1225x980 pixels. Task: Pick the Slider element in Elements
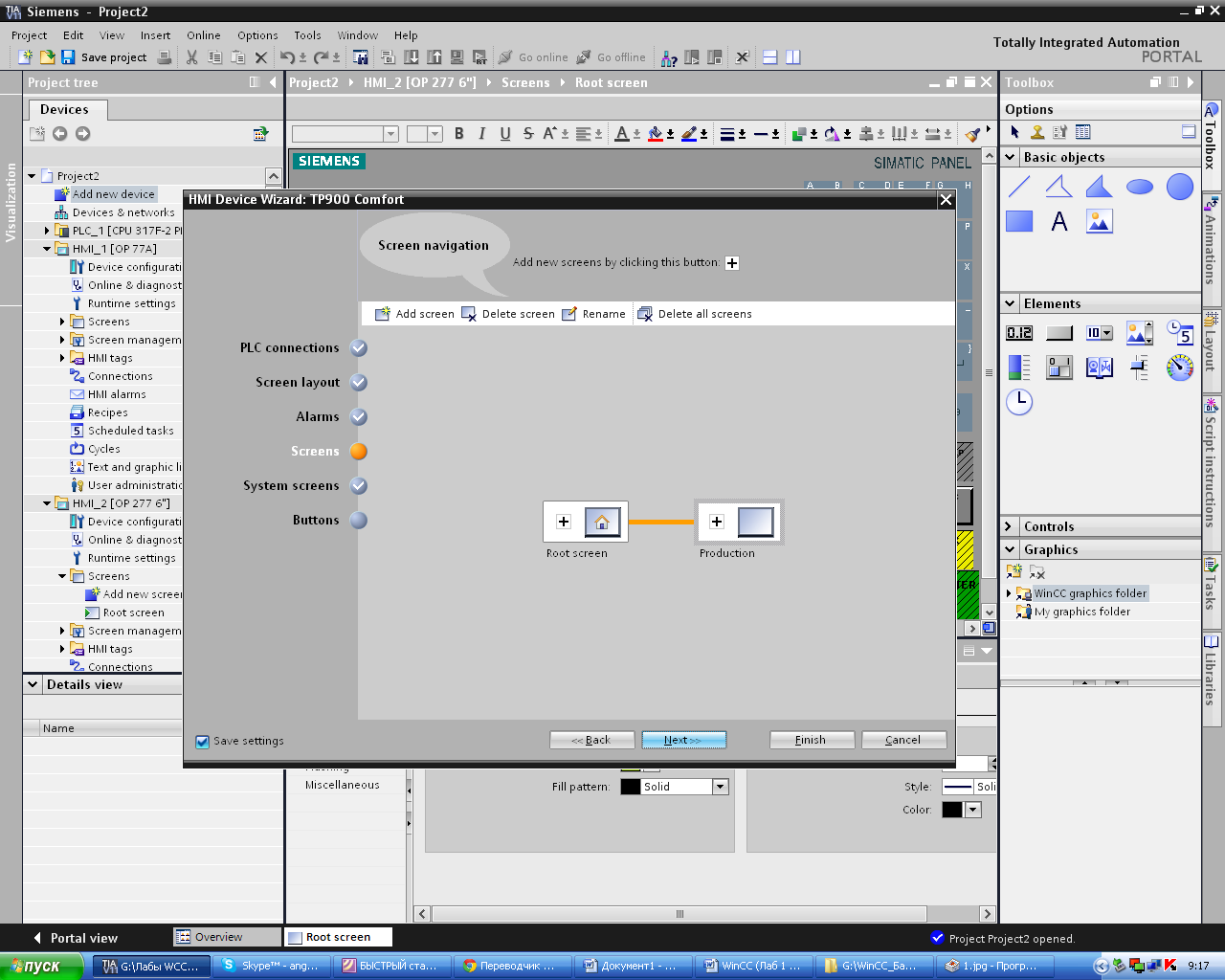click(x=1139, y=367)
